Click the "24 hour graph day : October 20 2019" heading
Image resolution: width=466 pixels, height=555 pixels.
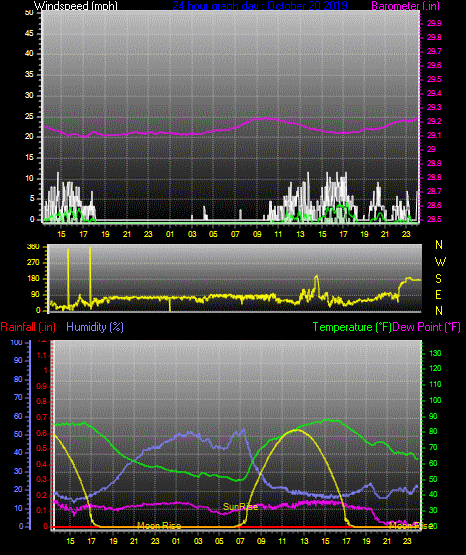[x=260, y=6]
